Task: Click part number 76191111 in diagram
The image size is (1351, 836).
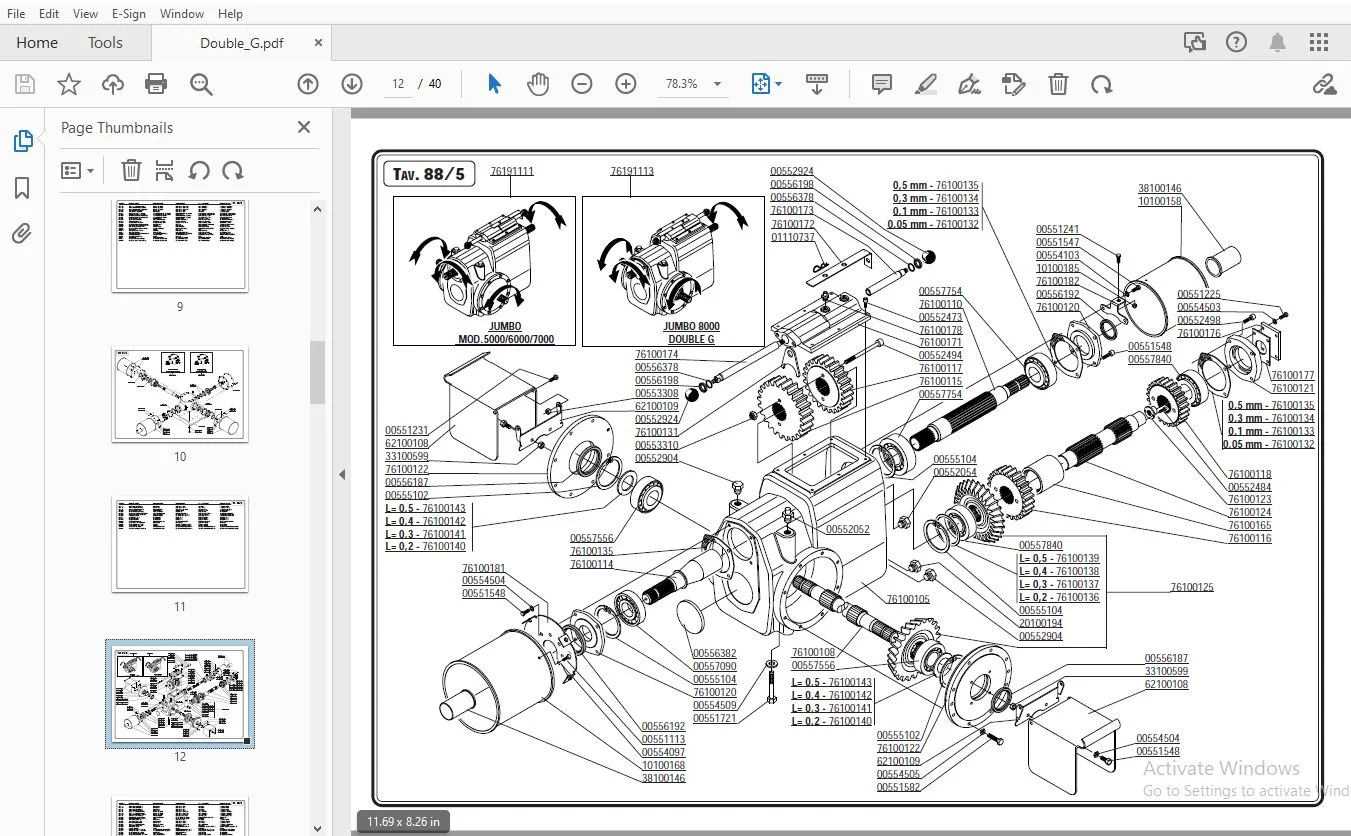Action: 512,171
